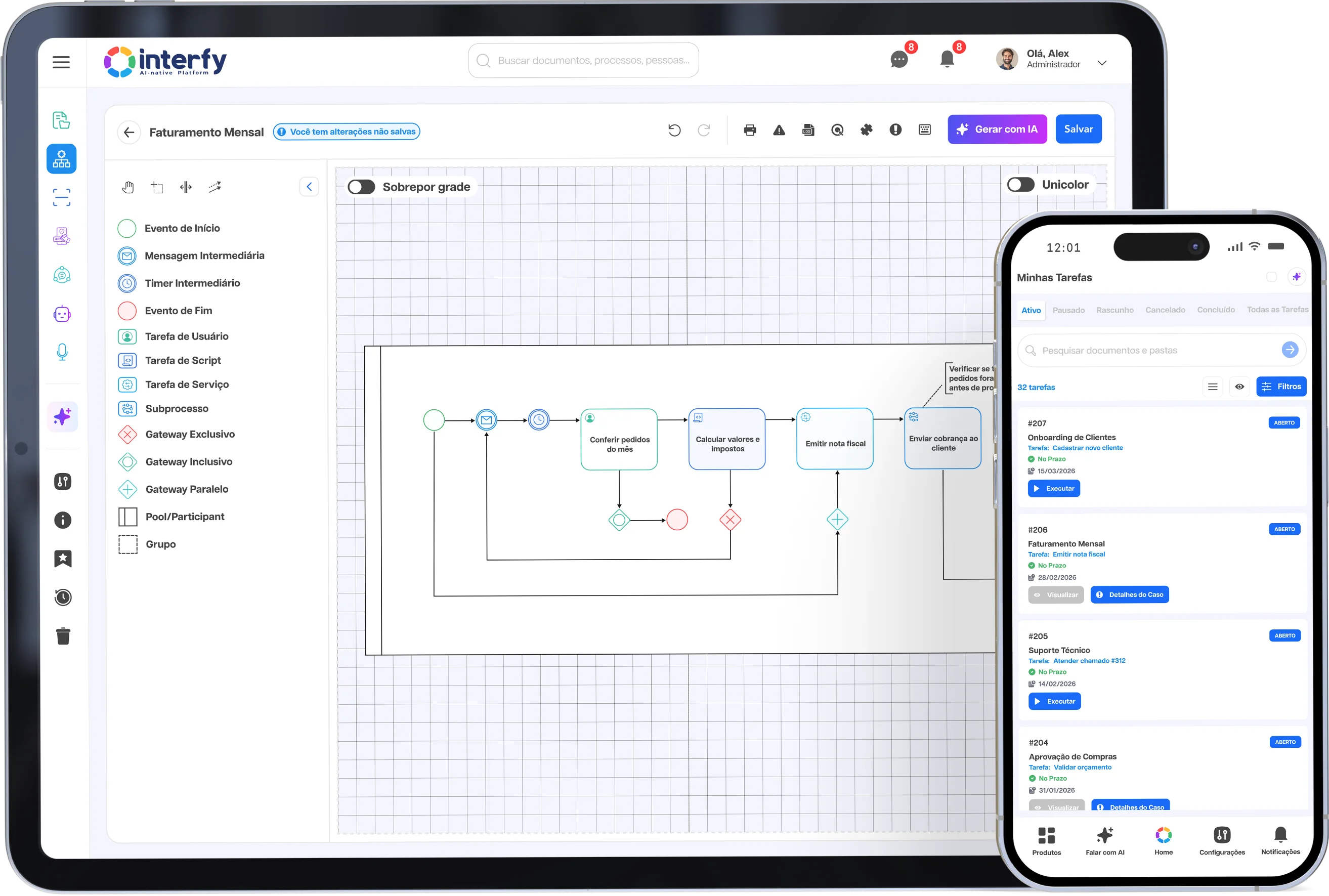Toggle the Sobrepor grade switch
Screen dimensions: 1329x896
click(361, 187)
